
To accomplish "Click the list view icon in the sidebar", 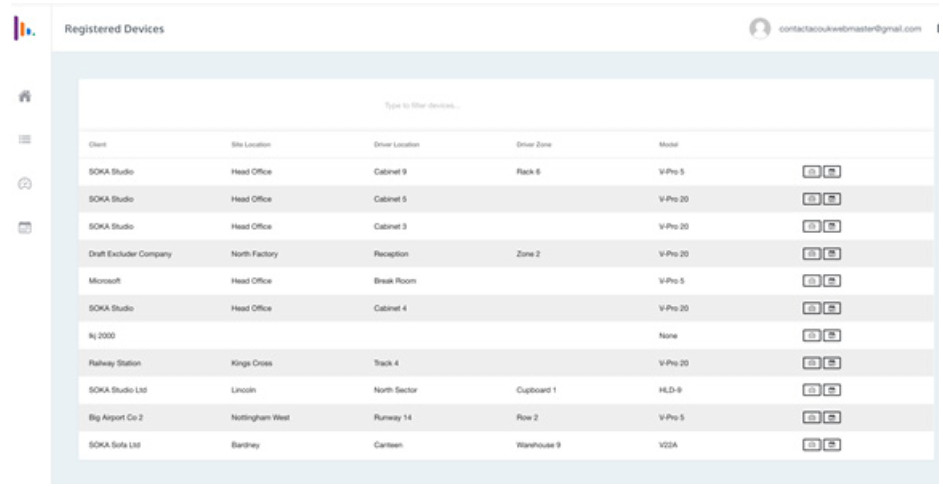I will pos(24,142).
